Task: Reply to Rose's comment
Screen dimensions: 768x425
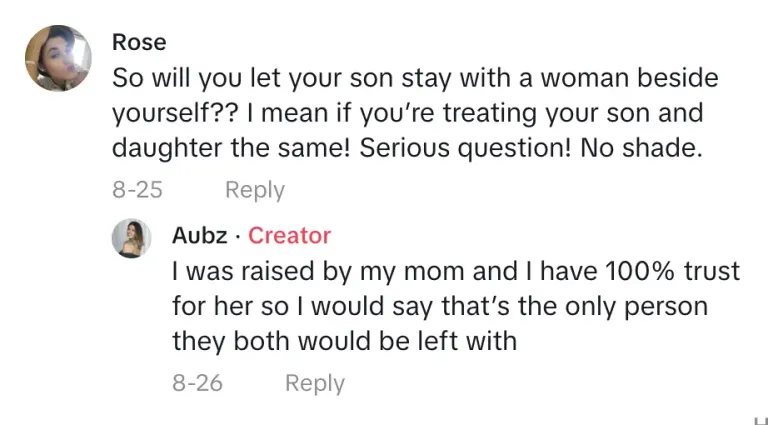Action: pyautogui.click(x=254, y=189)
